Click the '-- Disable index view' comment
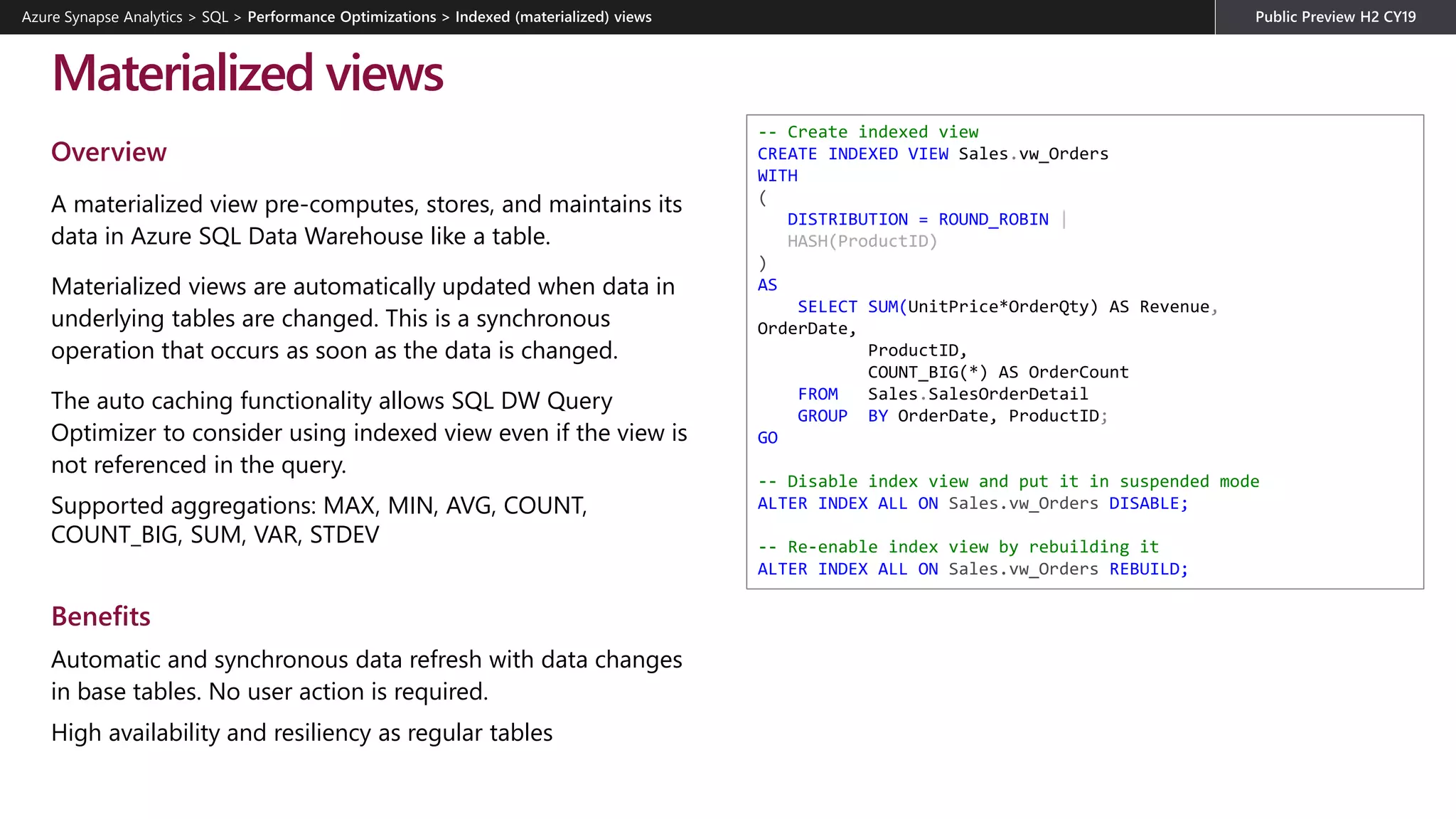Image resolution: width=1456 pixels, height=819 pixels. [x=1008, y=482]
